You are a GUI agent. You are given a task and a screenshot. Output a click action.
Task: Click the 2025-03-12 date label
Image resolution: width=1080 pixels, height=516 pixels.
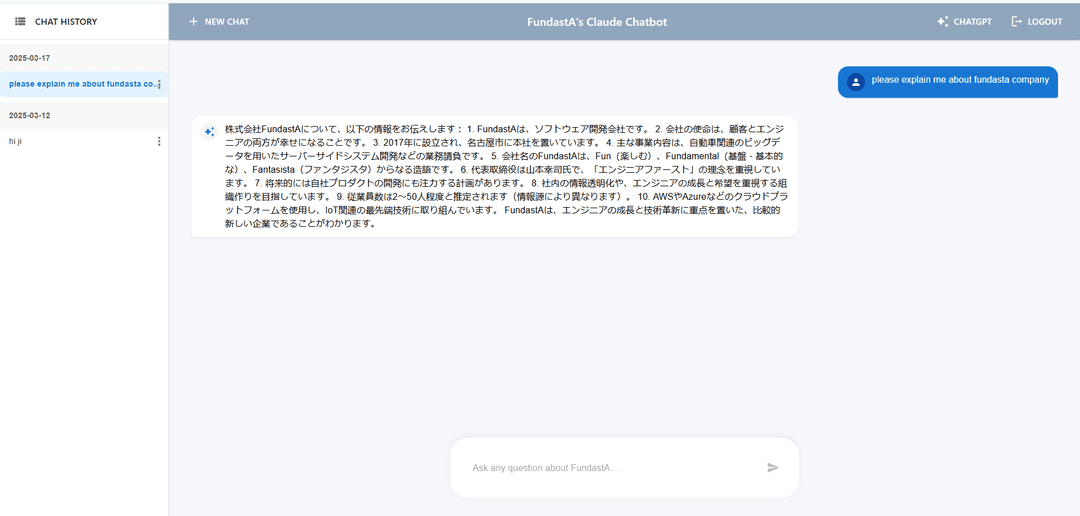click(30, 115)
